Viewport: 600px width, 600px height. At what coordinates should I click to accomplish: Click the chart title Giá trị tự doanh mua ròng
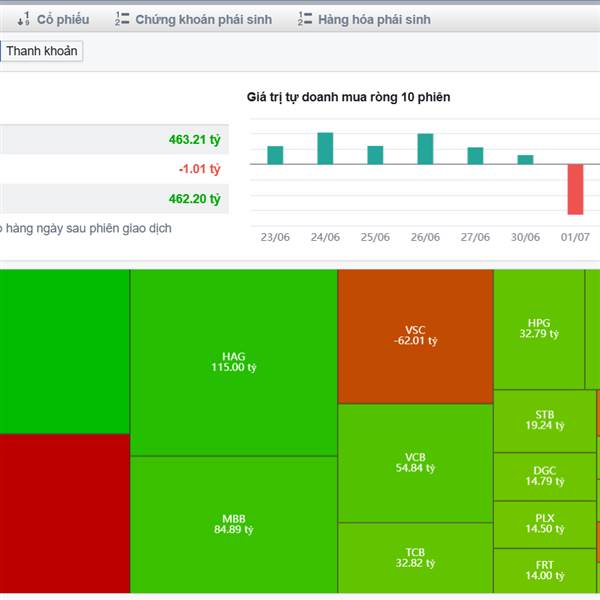(348, 97)
